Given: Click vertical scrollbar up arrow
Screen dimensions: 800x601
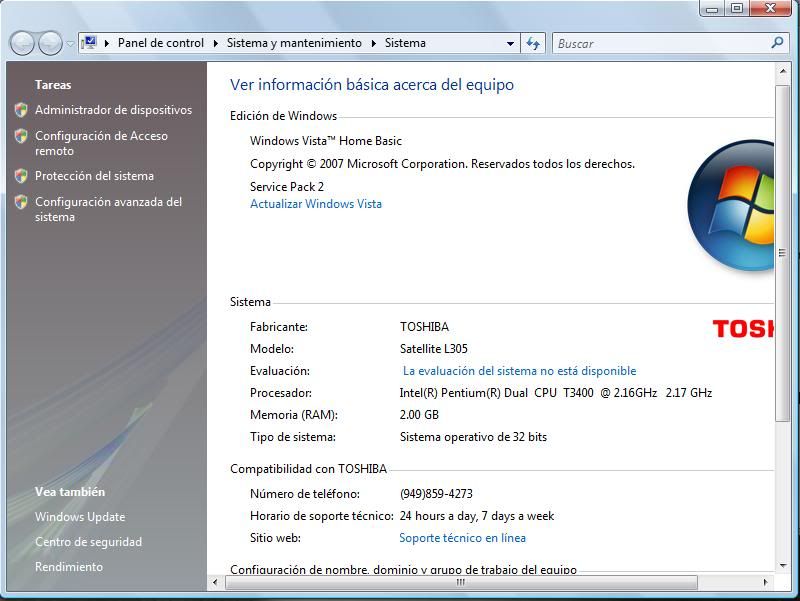Looking at the screenshot, I should point(783,71).
